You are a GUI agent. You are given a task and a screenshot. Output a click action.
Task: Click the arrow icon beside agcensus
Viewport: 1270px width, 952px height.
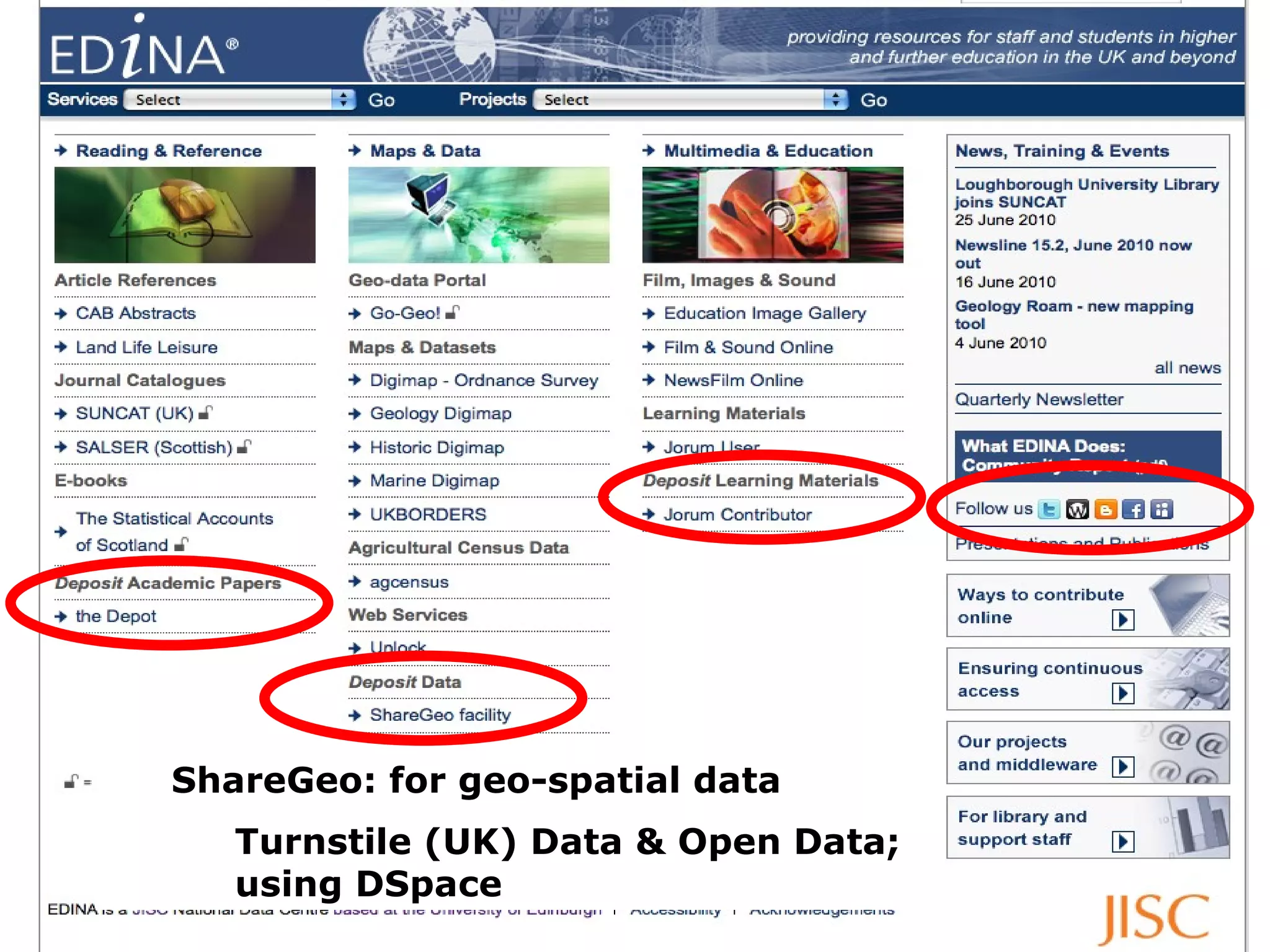(x=355, y=581)
